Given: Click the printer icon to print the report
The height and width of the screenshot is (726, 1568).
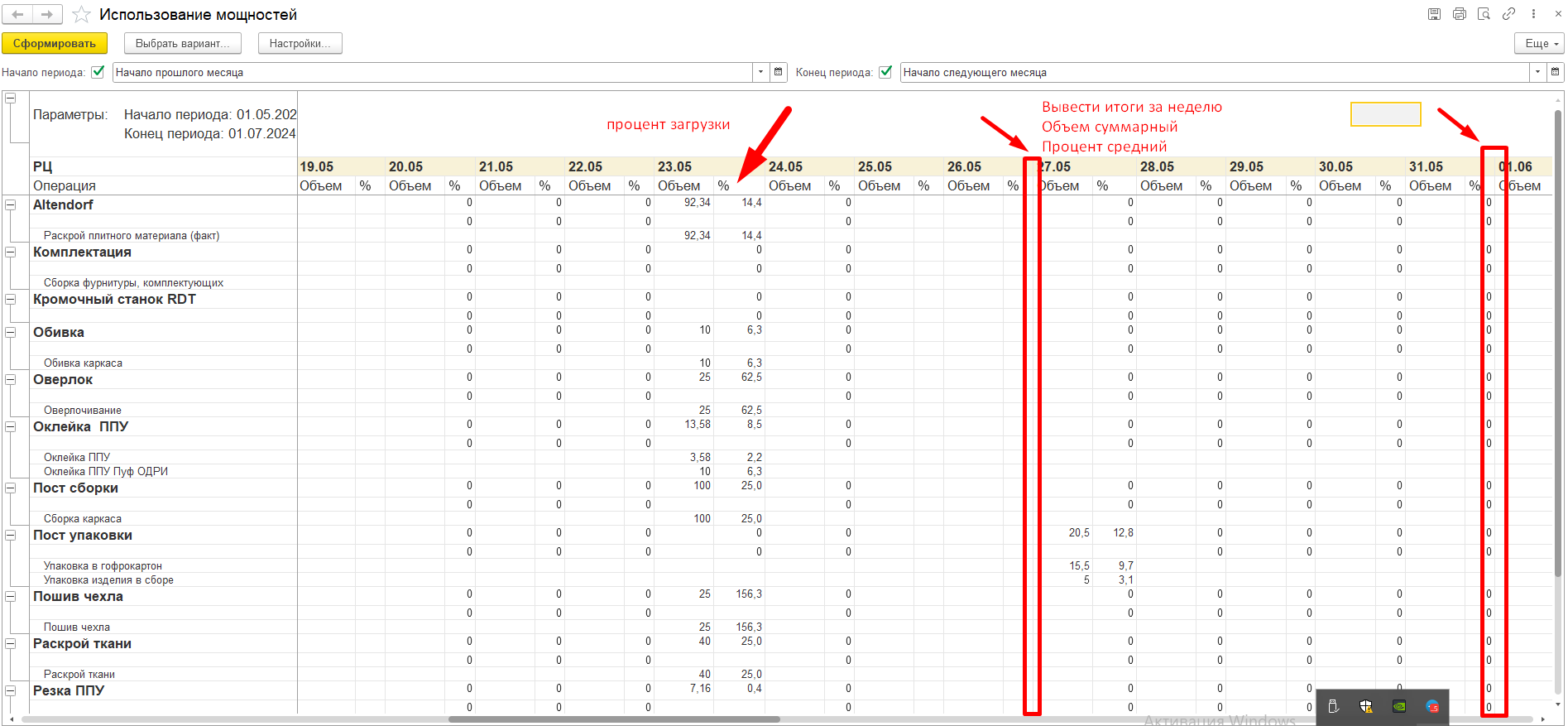Looking at the screenshot, I should (x=1459, y=14).
